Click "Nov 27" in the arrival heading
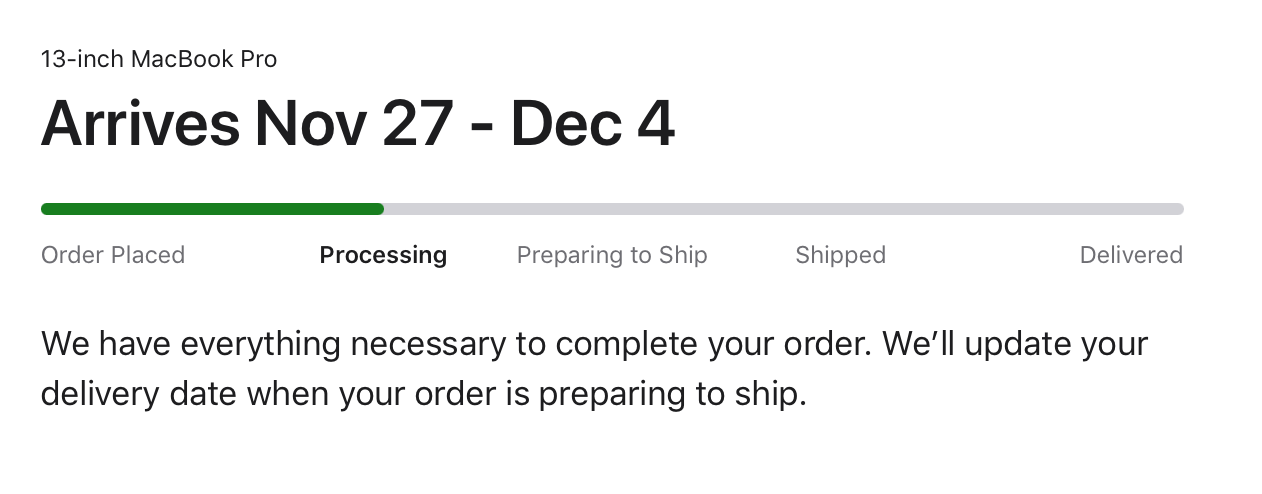This screenshot has height=494, width=1262. 355,125
